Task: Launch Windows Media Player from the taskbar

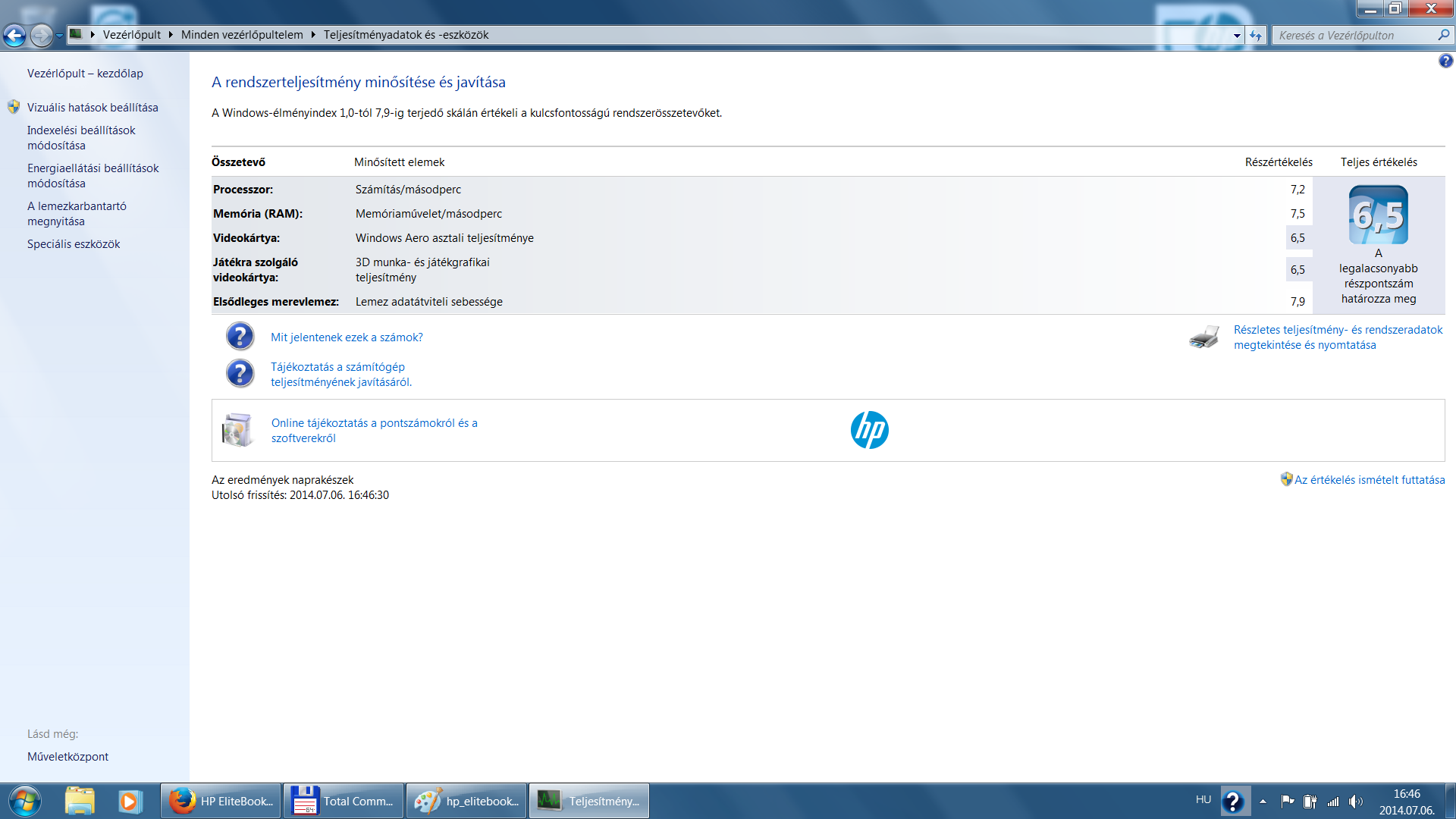Action: [x=130, y=802]
